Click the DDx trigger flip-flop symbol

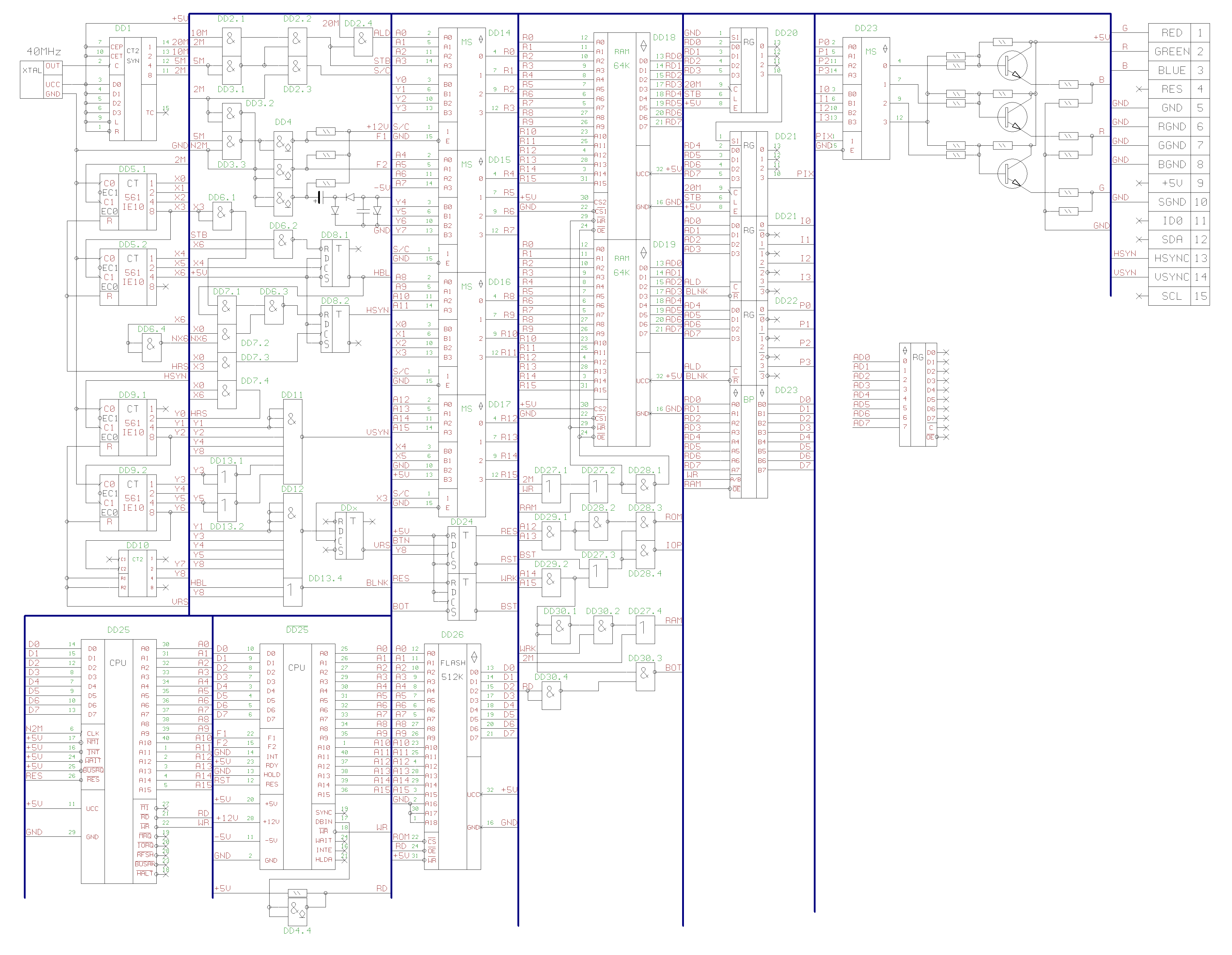tap(350, 535)
